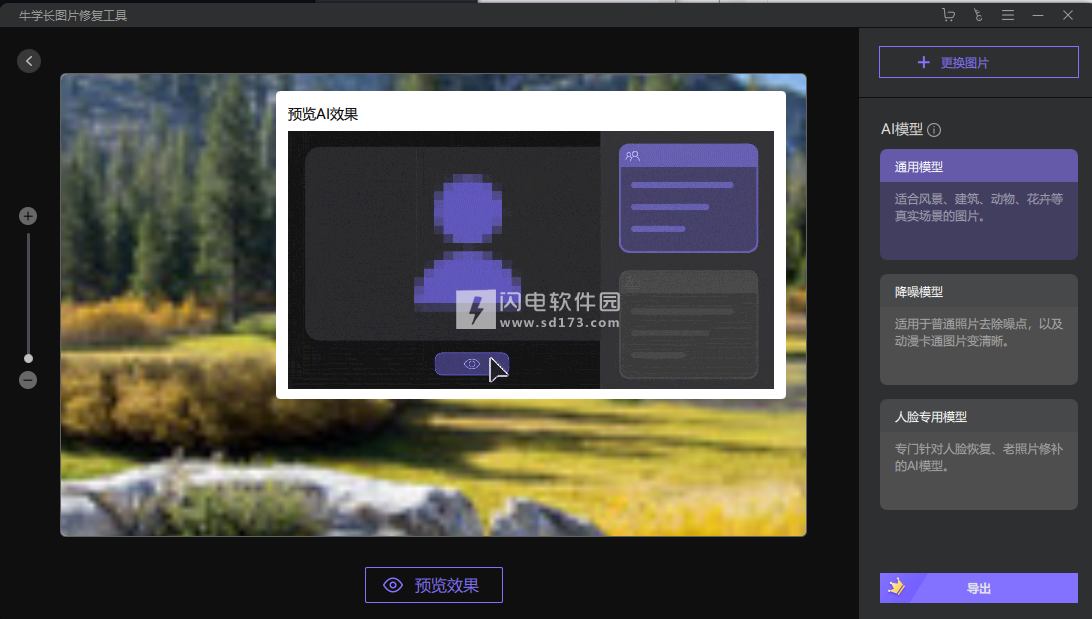
Task: Click the zoom slider handle
Action: 28,358
